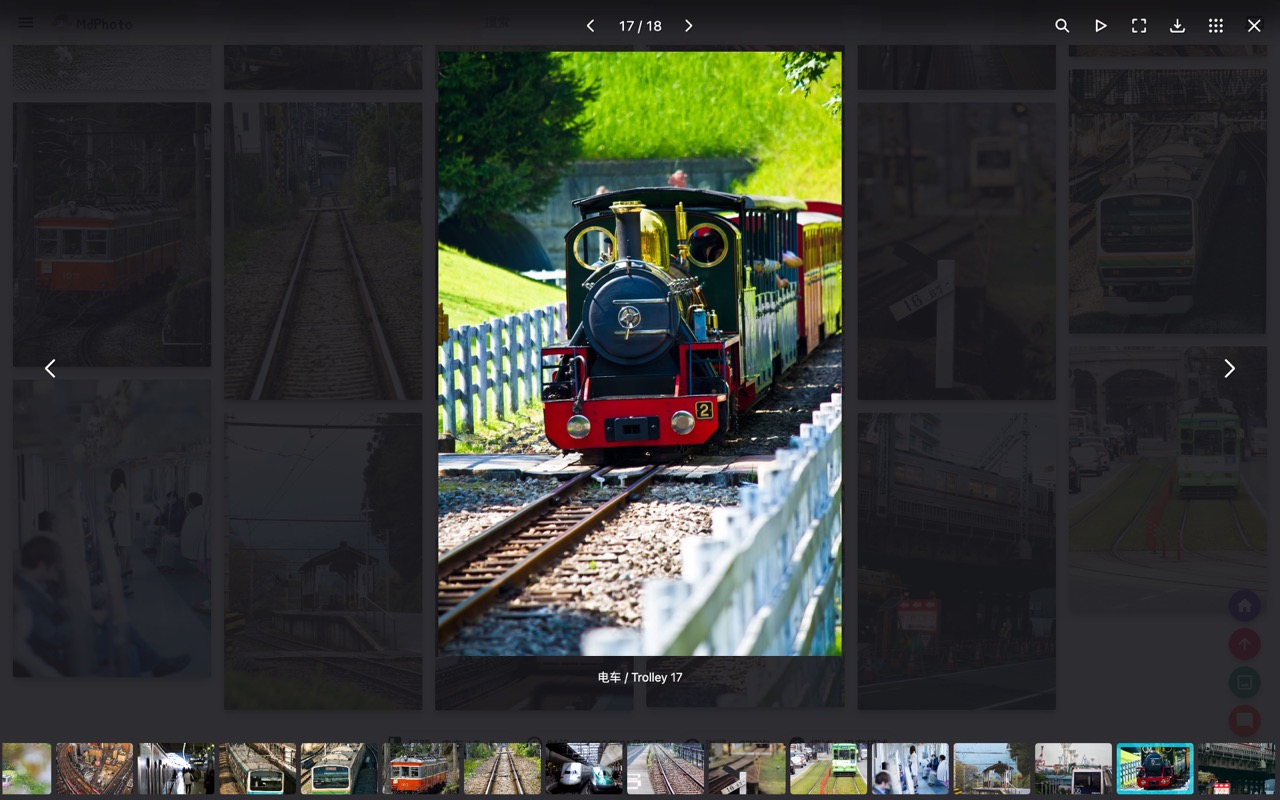Go to previous image via top counter arrow
Image resolution: width=1280 pixels, height=800 pixels.
[590, 26]
